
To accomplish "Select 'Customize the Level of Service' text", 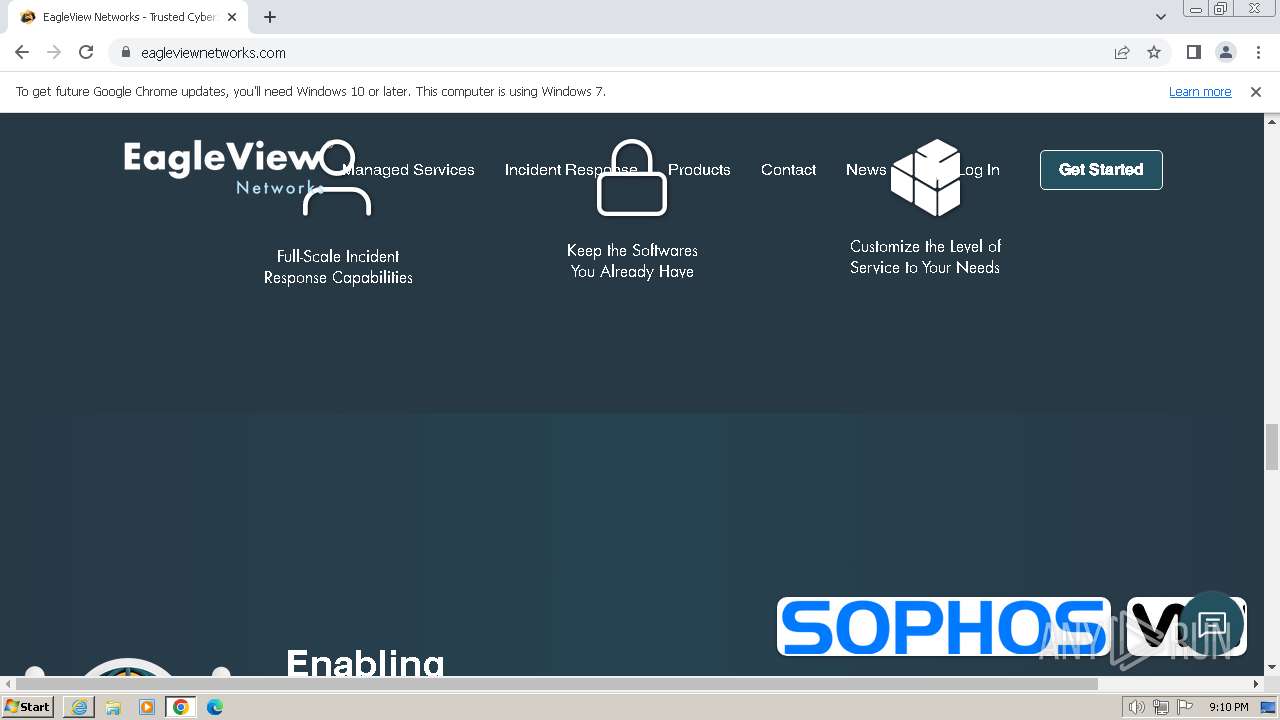I will 925,257.
